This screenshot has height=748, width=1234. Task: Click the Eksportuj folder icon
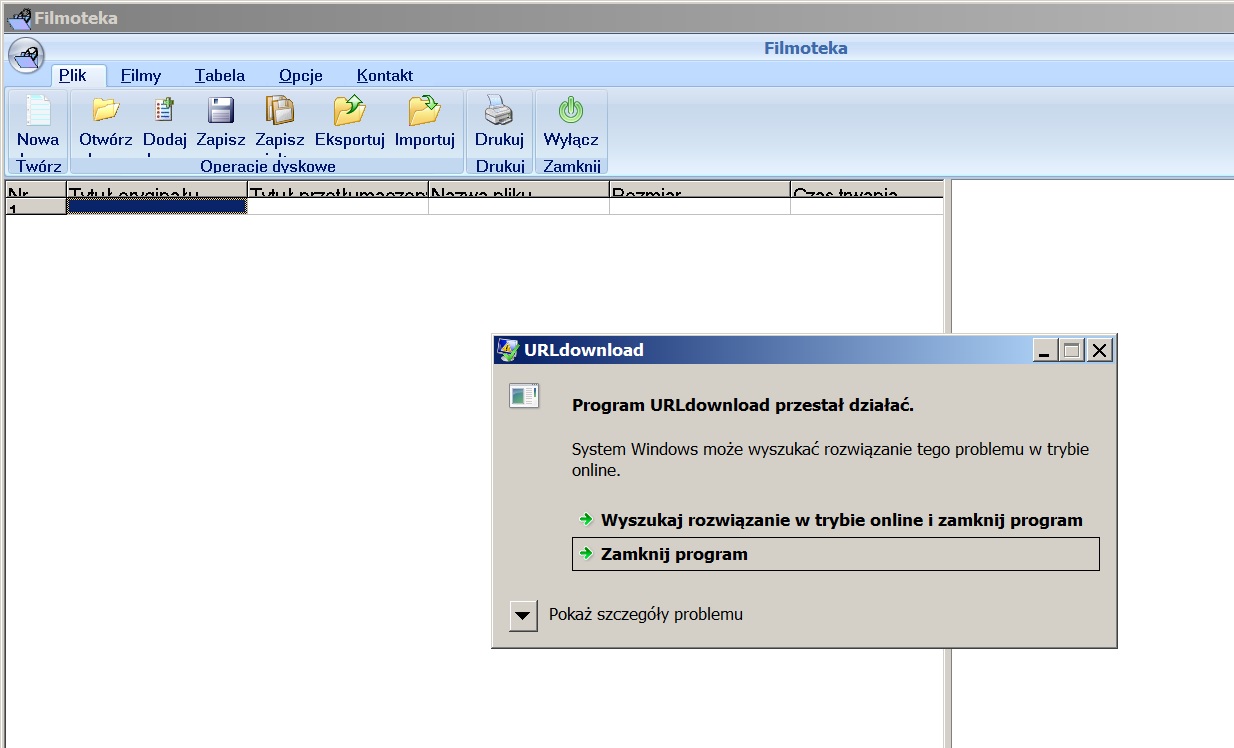[x=349, y=111]
